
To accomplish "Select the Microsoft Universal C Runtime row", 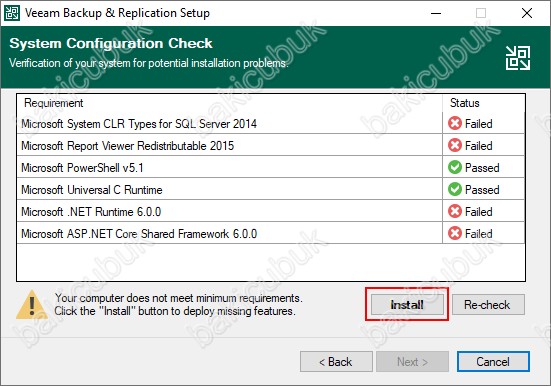I will [271, 189].
